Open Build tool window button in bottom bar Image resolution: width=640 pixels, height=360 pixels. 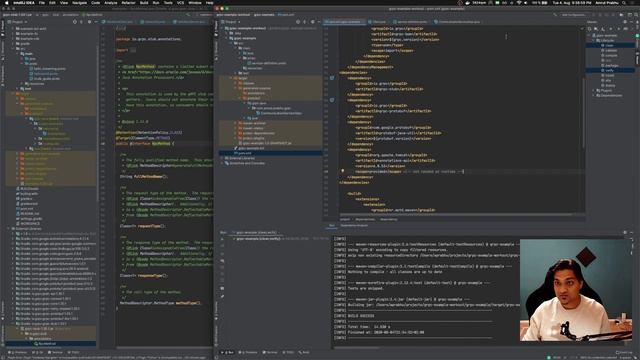point(304,352)
